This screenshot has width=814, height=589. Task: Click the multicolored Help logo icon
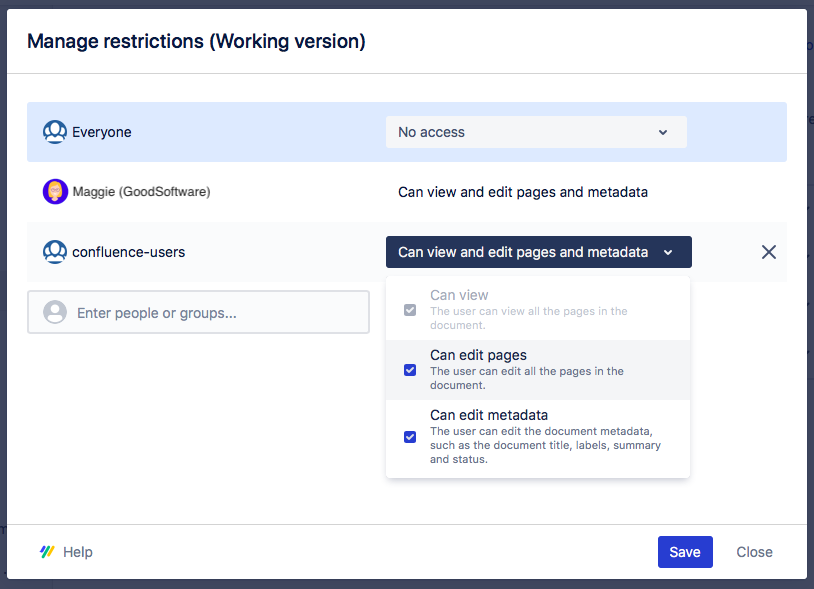tap(46, 551)
